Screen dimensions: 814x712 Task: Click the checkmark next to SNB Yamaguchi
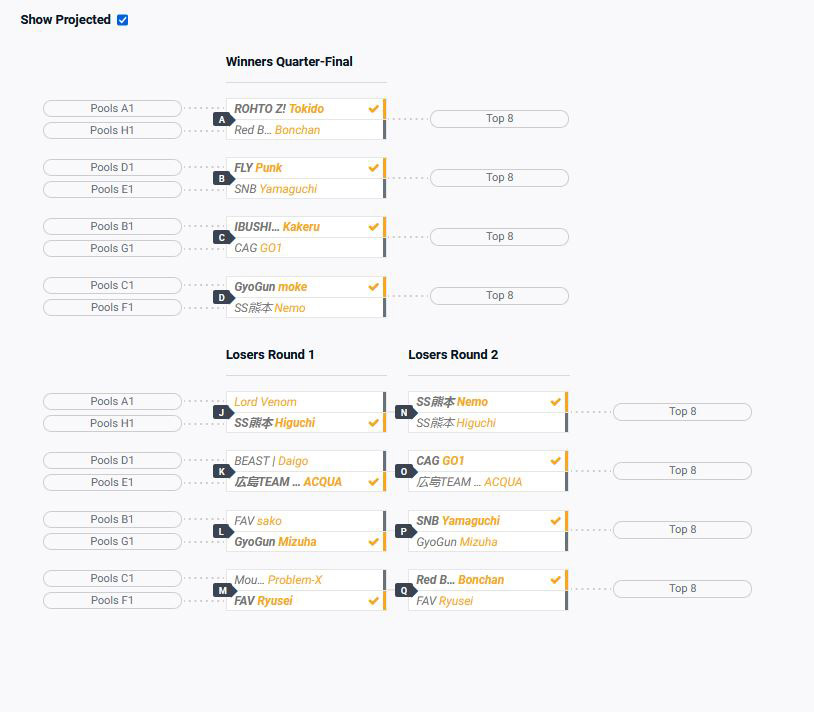coord(555,519)
